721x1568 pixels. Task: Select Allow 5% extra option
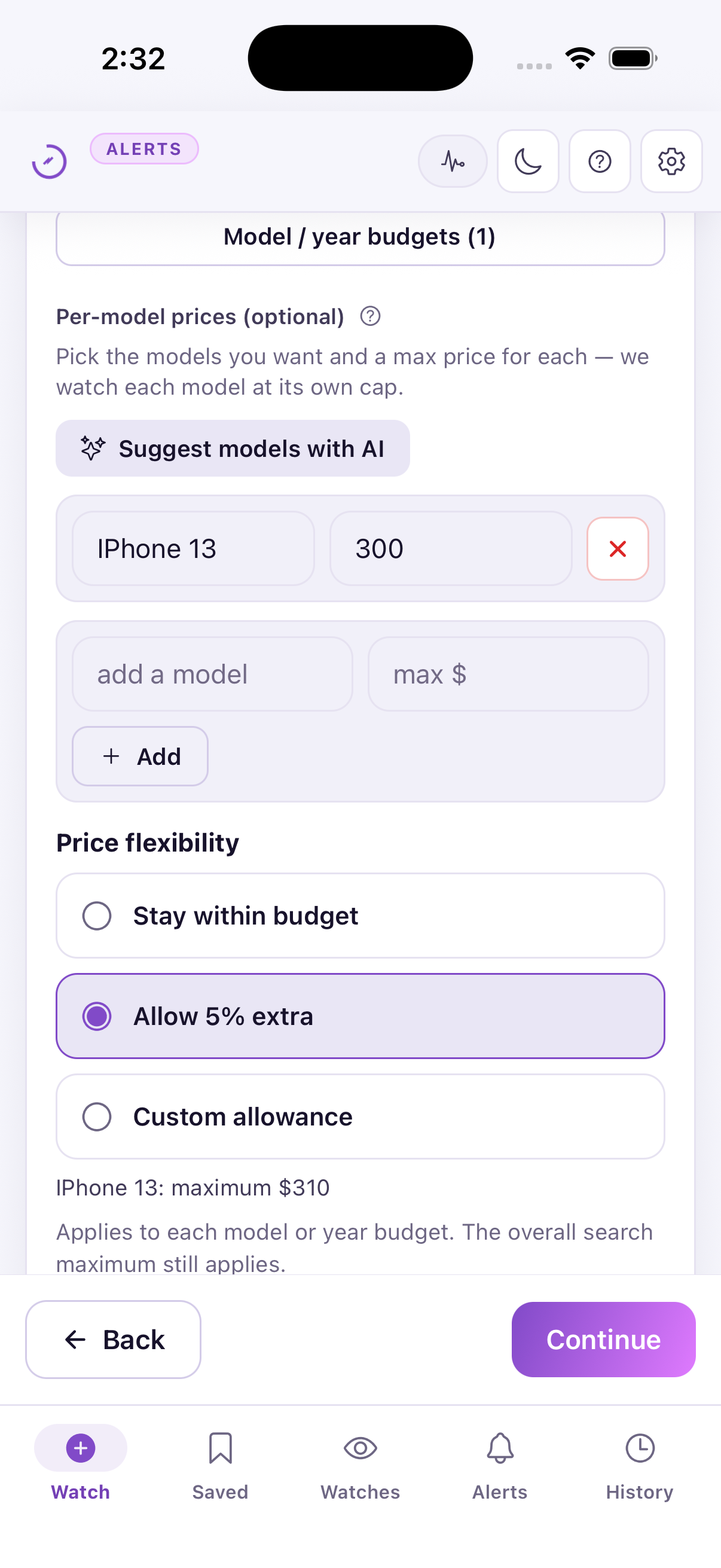tap(360, 1016)
